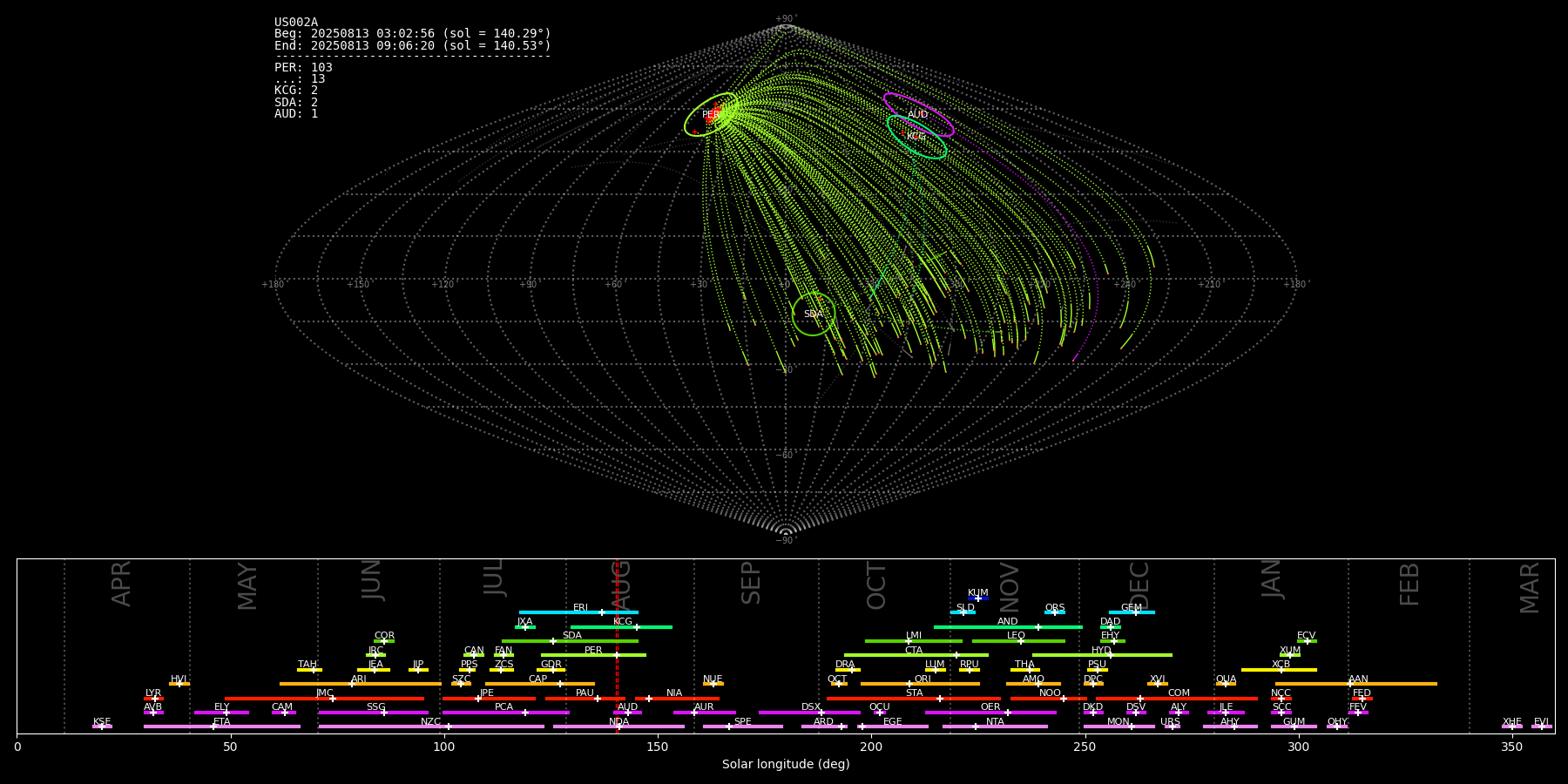
Task: Select the COM shower bar in timeline
Action: (1178, 699)
